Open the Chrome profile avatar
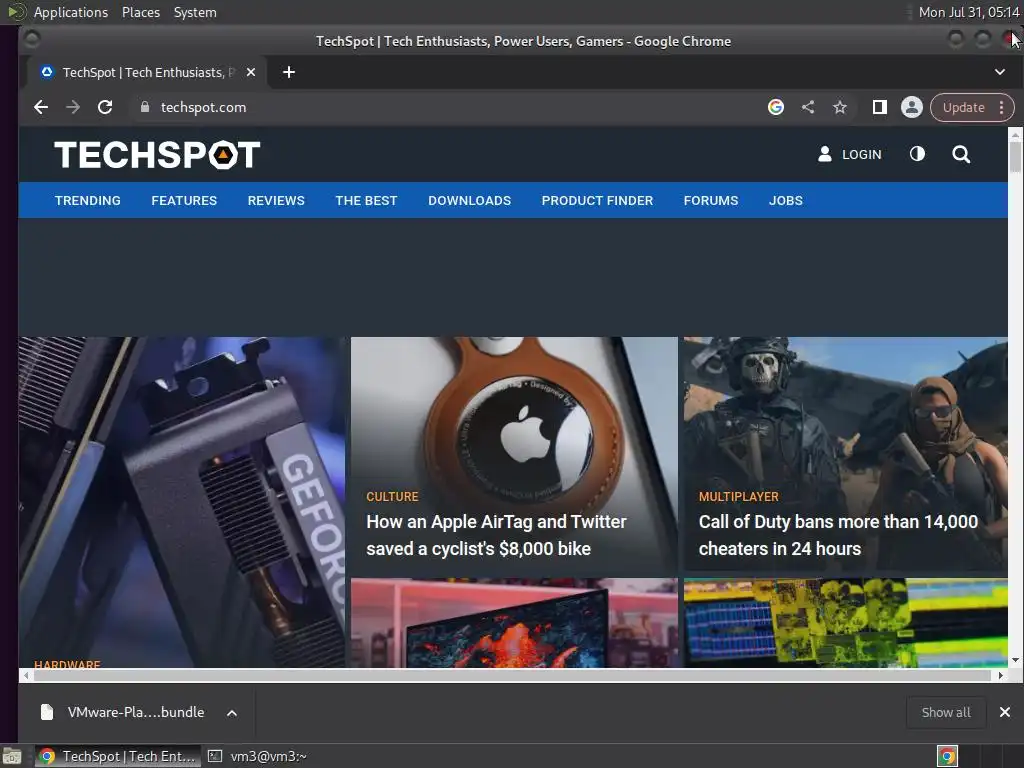This screenshot has height=768, width=1024. pos(912,107)
